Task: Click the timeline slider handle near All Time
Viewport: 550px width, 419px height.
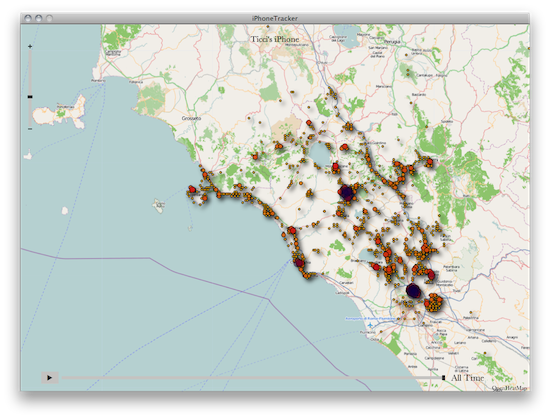Action: (x=443, y=378)
